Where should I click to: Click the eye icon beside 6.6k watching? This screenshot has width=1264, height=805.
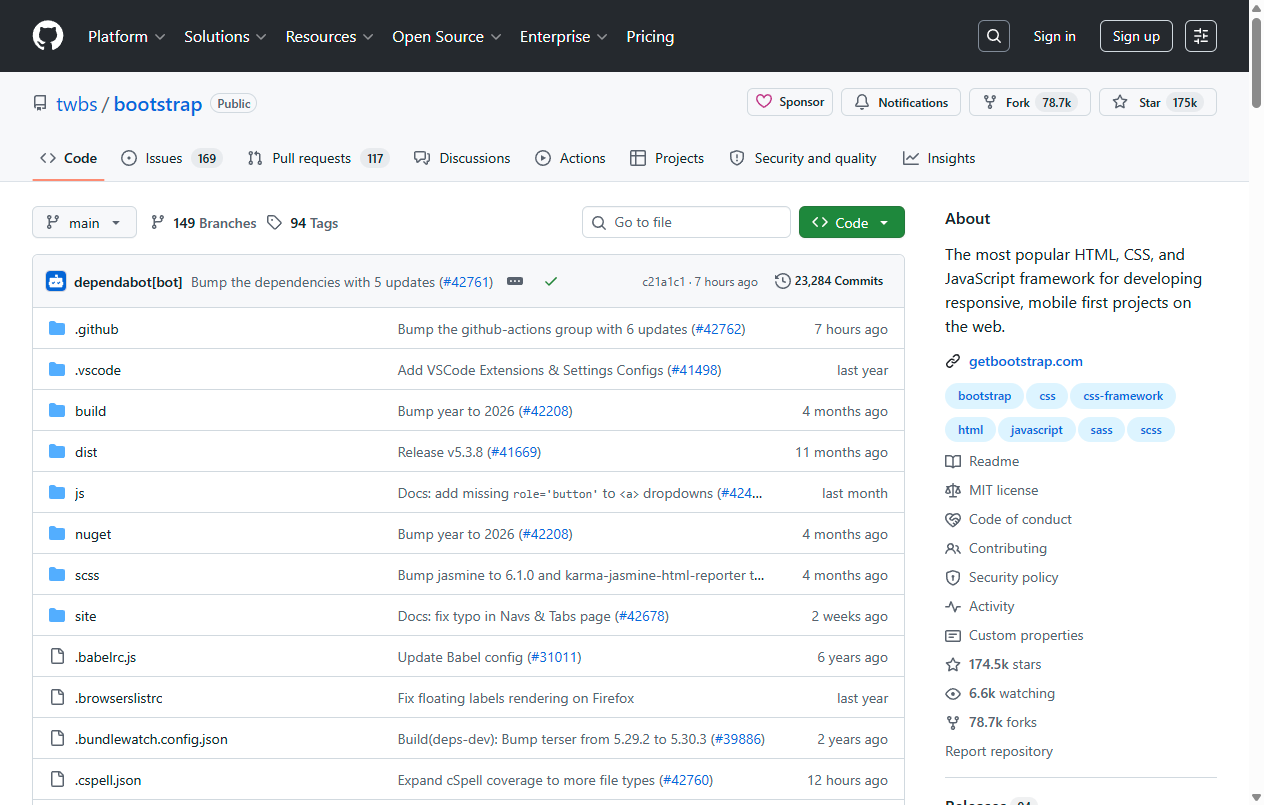pos(953,693)
